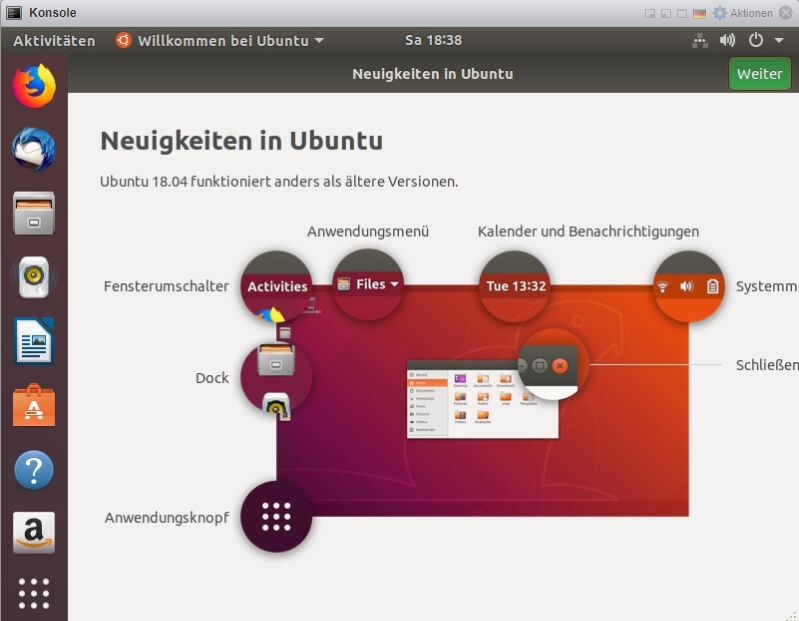The height and width of the screenshot is (621, 799).
Task: Click the power icon in top bar
Action: pyautogui.click(x=756, y=40)
